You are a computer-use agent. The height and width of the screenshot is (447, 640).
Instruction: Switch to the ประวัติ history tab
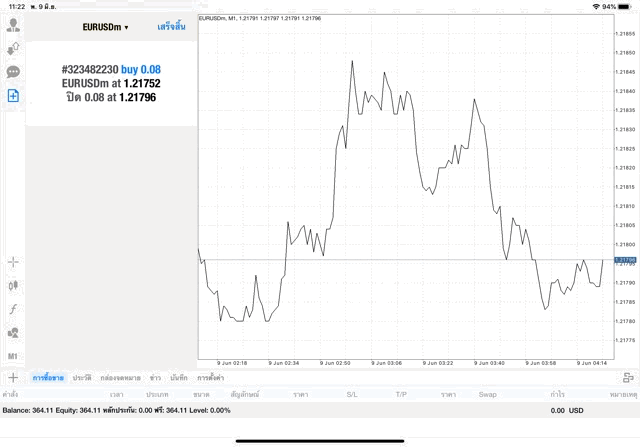pyautogui.click(x=82, y=378)
